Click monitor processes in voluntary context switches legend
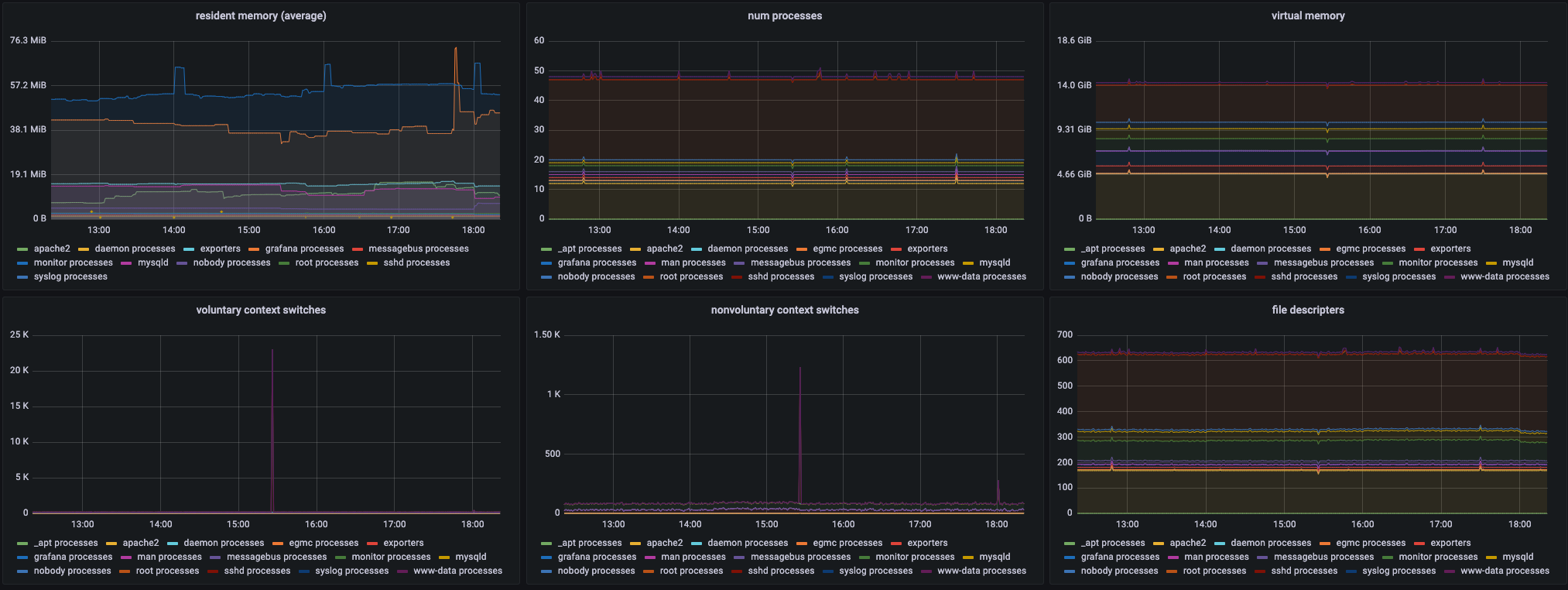This screenshot has width=1568, height=590. tap(391, 557)
